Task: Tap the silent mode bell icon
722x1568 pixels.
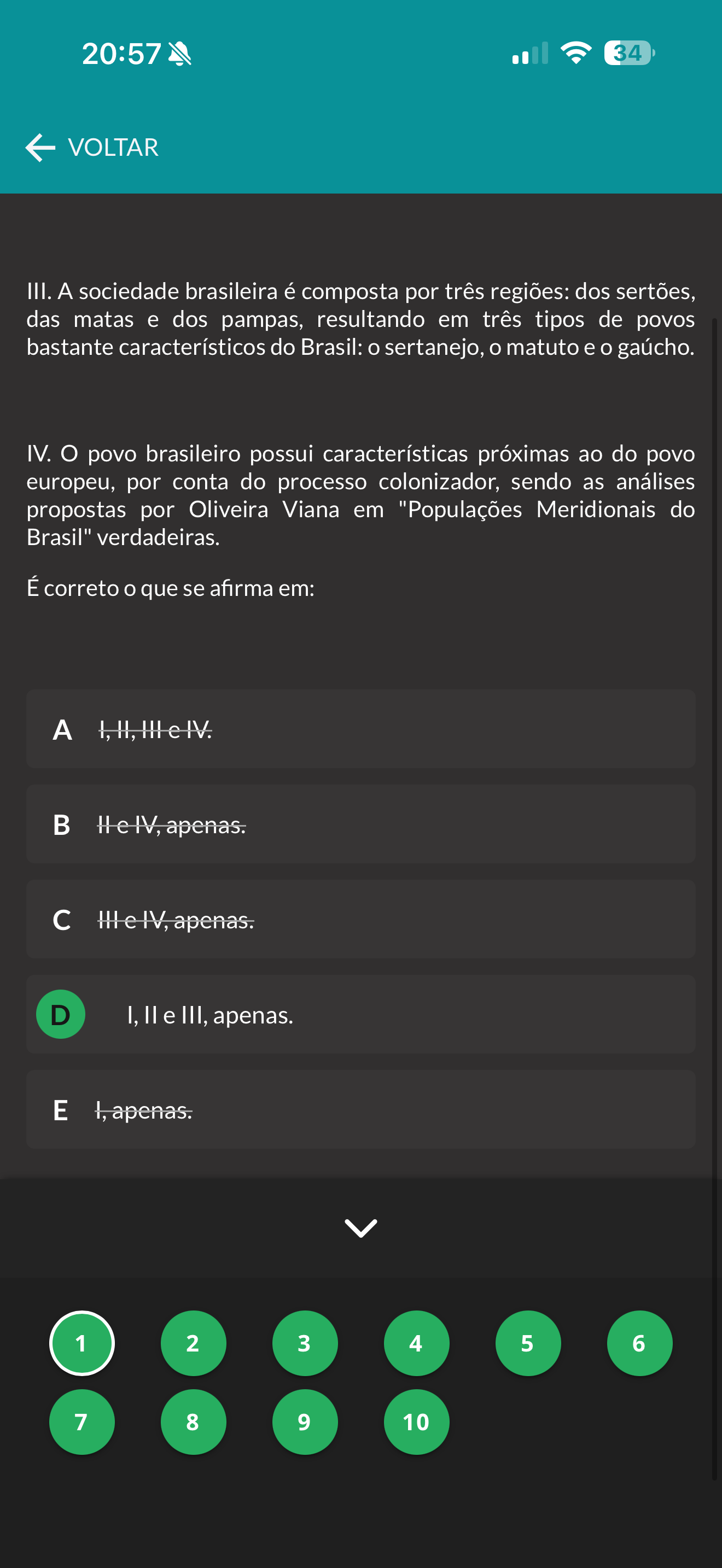Action: 179,54
